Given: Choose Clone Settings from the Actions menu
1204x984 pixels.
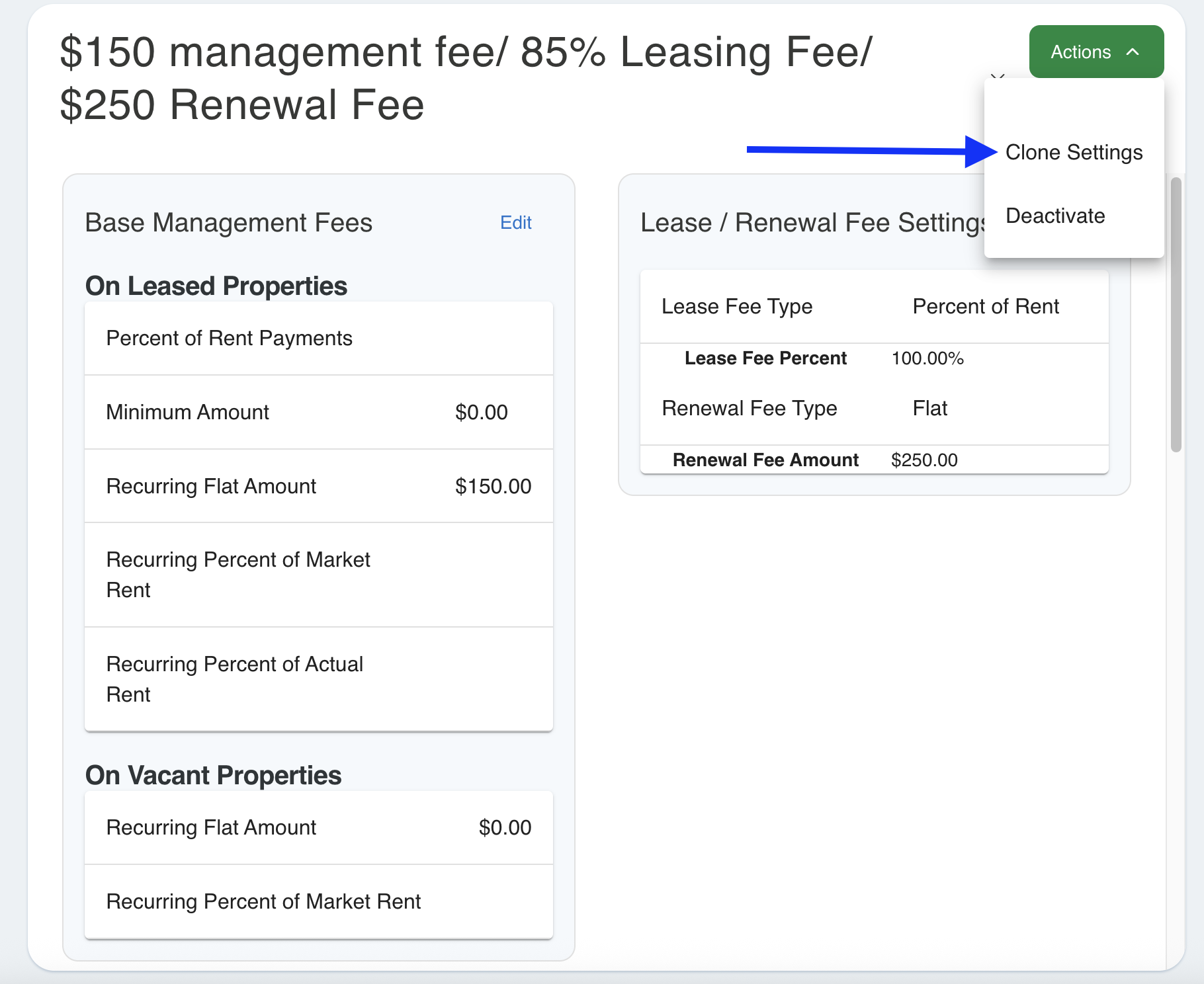Looking at the screenshot, I should click(x=1074, y=153).
